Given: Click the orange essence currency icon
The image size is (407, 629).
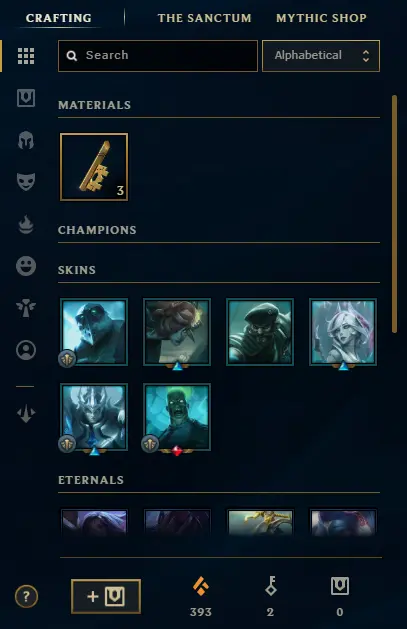Looking at the screenshot, I should (201, 586).
